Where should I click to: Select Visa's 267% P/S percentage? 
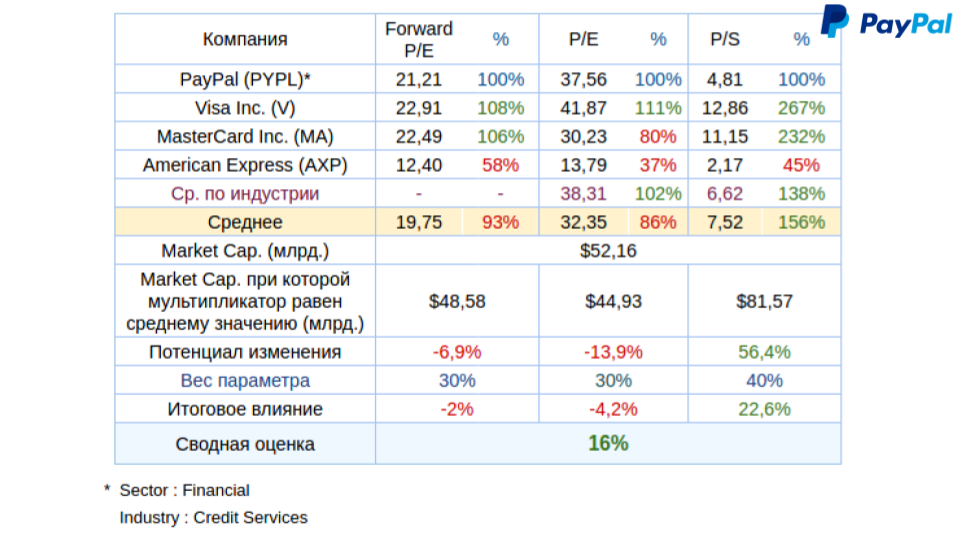pyautogui.click(x=801, y=108)
